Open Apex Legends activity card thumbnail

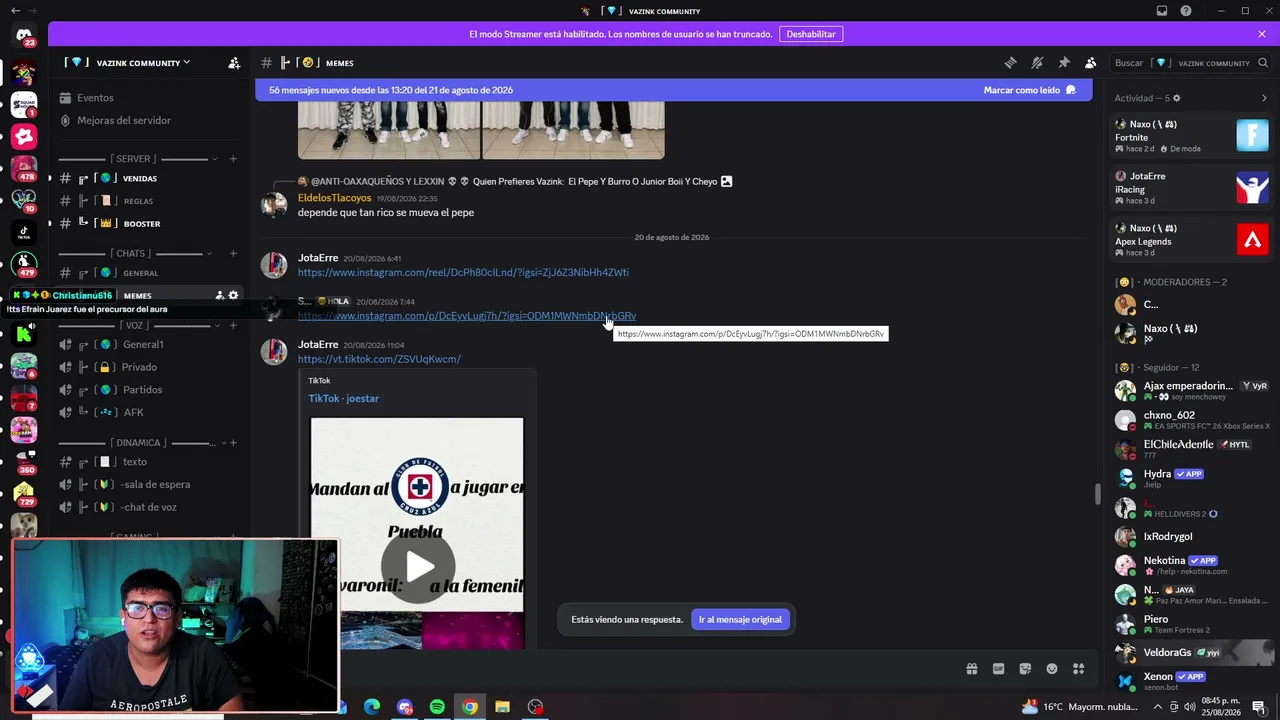click(1252, 239)
